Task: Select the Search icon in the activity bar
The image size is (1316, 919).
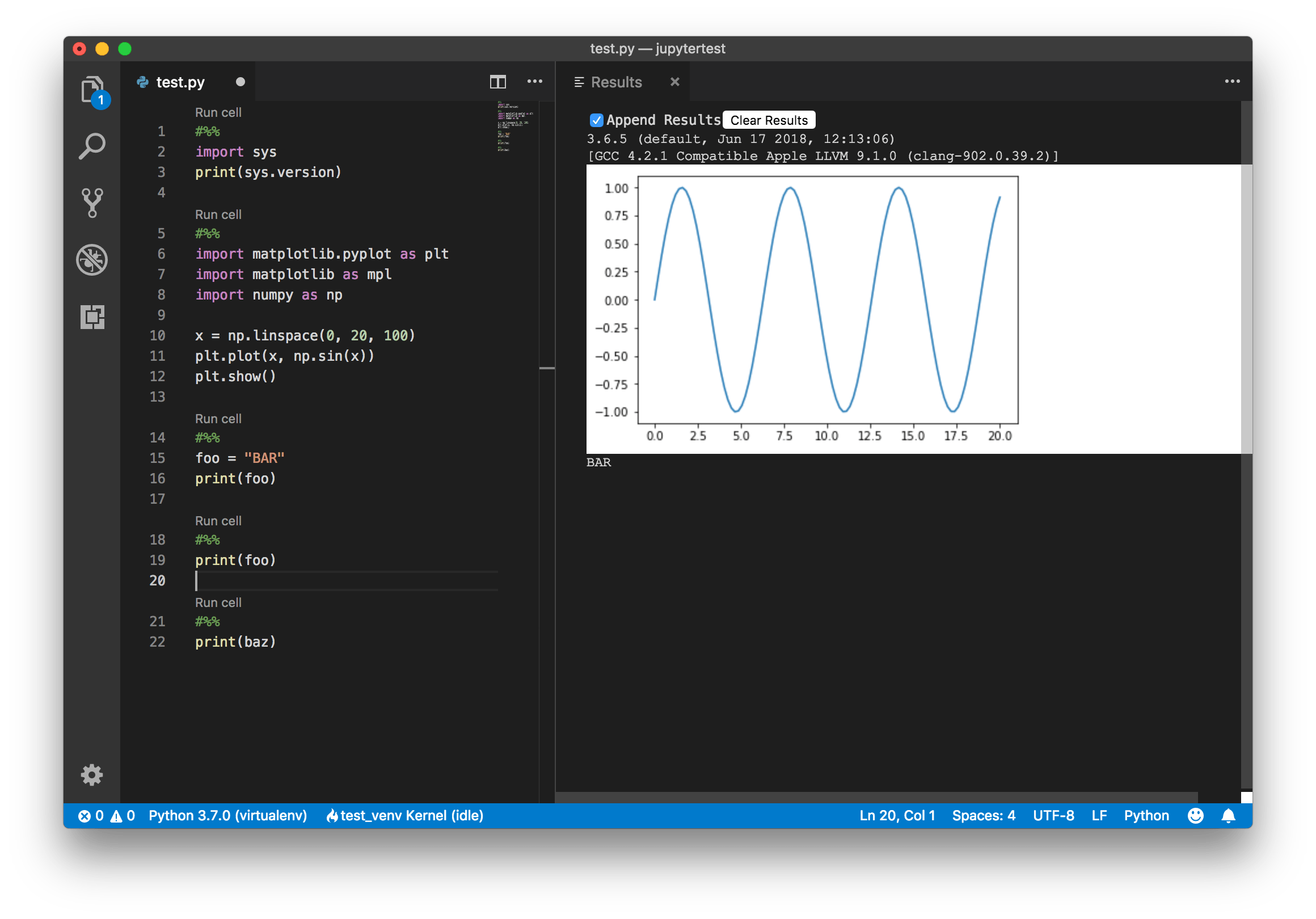Action: (x=92, y=146)
